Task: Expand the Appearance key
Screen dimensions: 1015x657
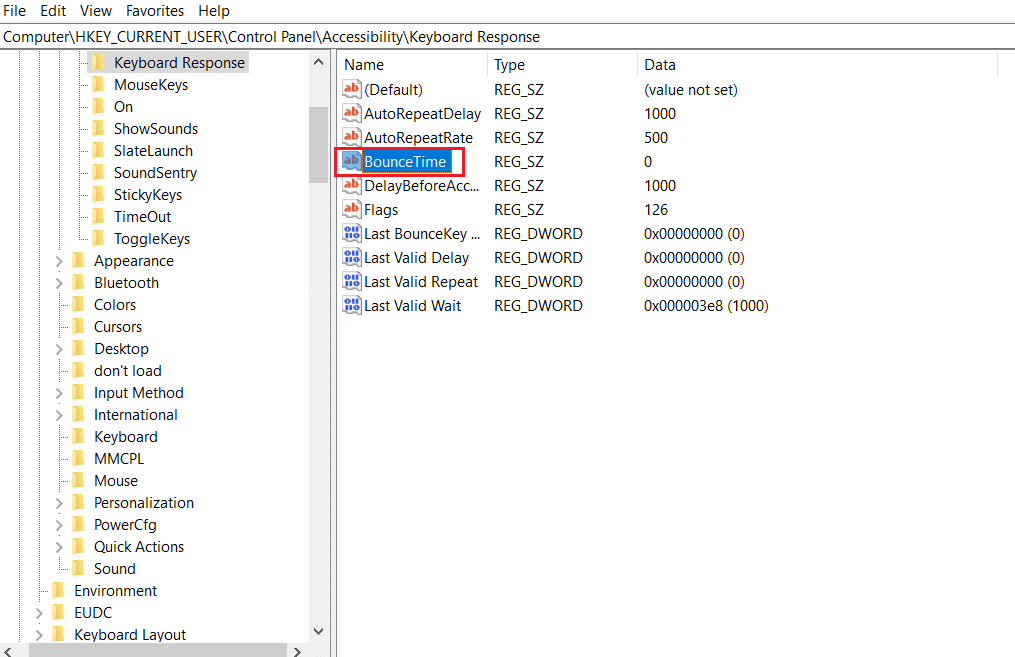Action: [59, 261]
